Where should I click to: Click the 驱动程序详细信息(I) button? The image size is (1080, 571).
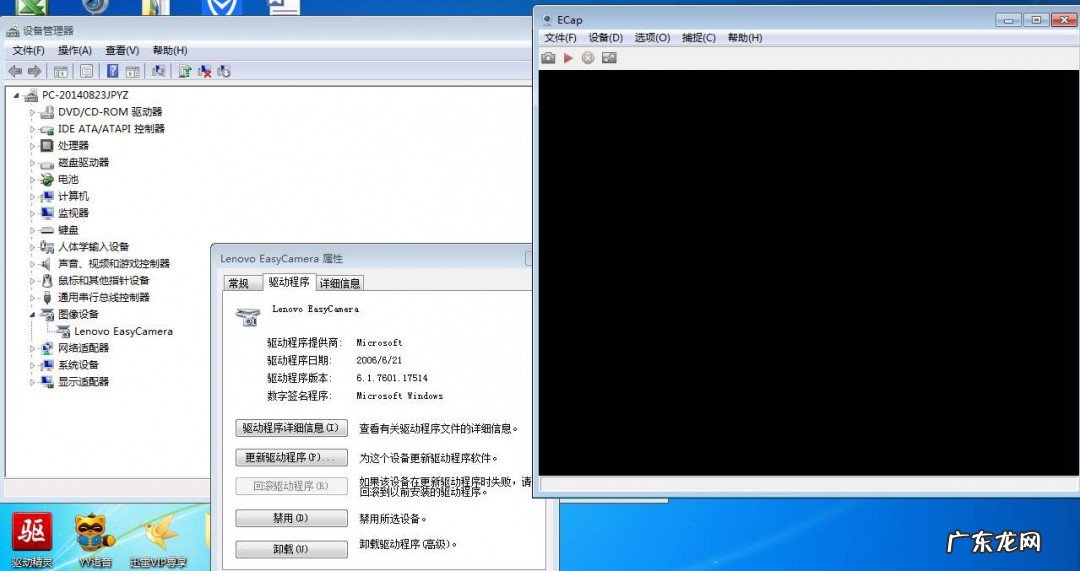[291, 428]
